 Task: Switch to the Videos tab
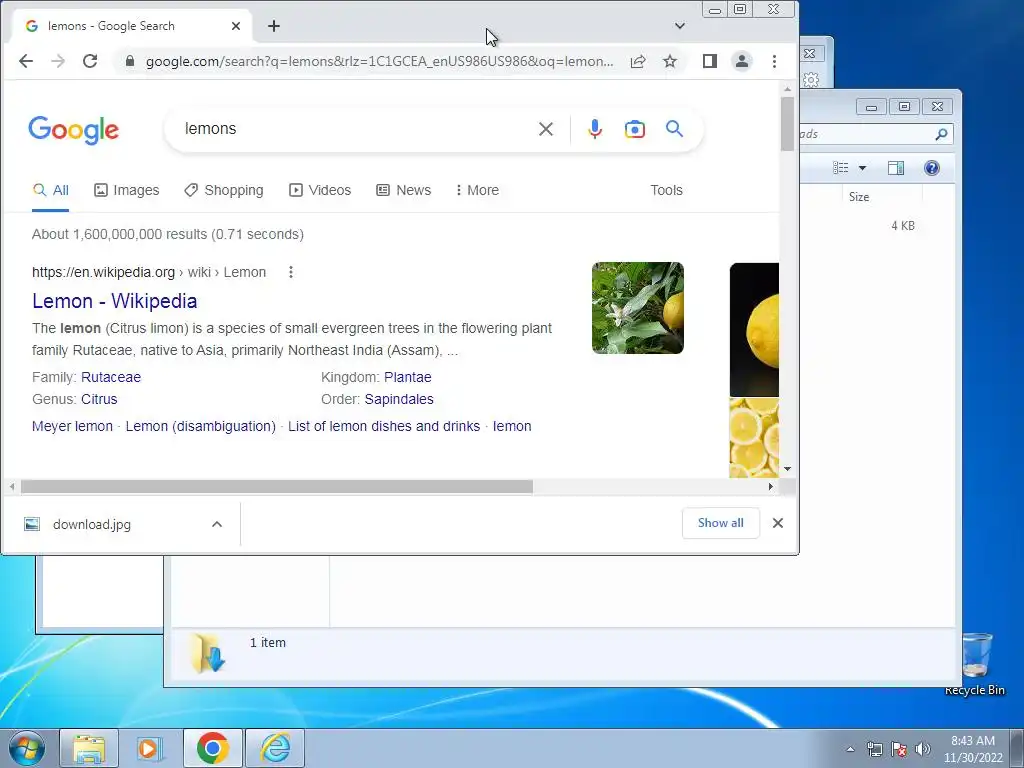(320, 190)
